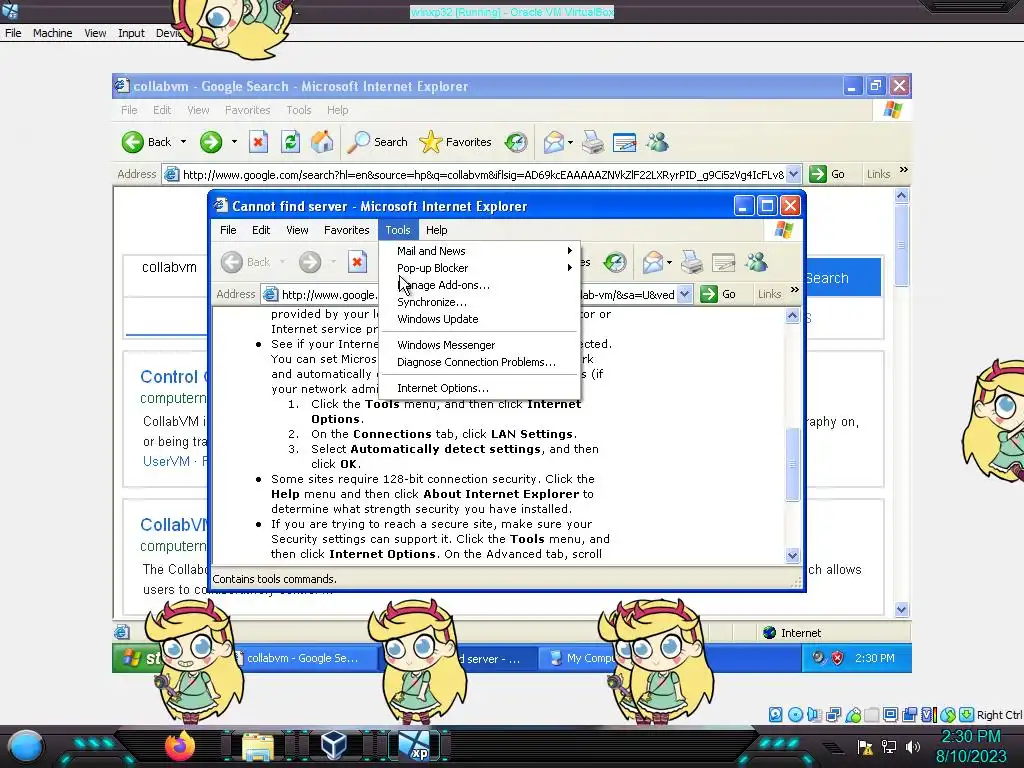Viewport: 1024px width, 768px height.
Task: Open VirtualBox cube icon on host taskbar
Action: tap(334, 746)
